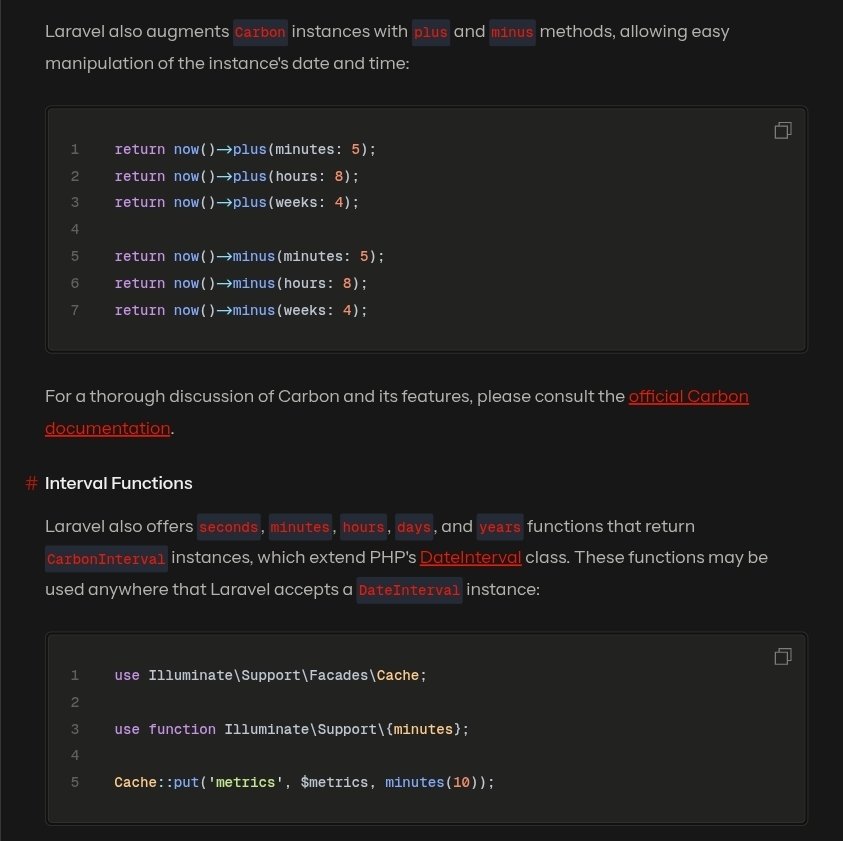Image resolution: width=843 pixels, height=841 pixels.
Task: Click the inline 'plus' code tag
Action: (431, 32)
